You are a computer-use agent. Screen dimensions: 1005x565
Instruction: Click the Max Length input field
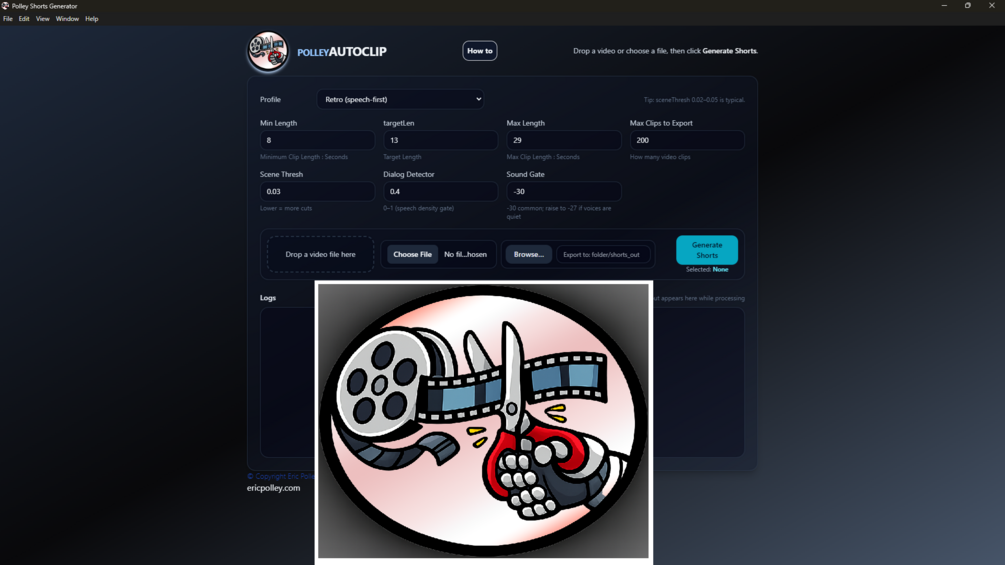[563, 140]
